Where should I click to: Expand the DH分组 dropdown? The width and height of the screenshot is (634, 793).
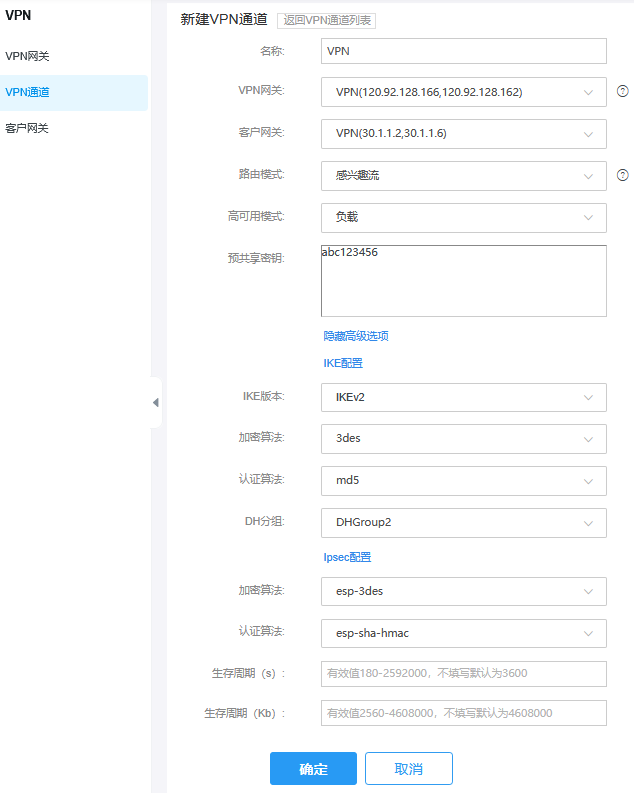coord(464,522)
